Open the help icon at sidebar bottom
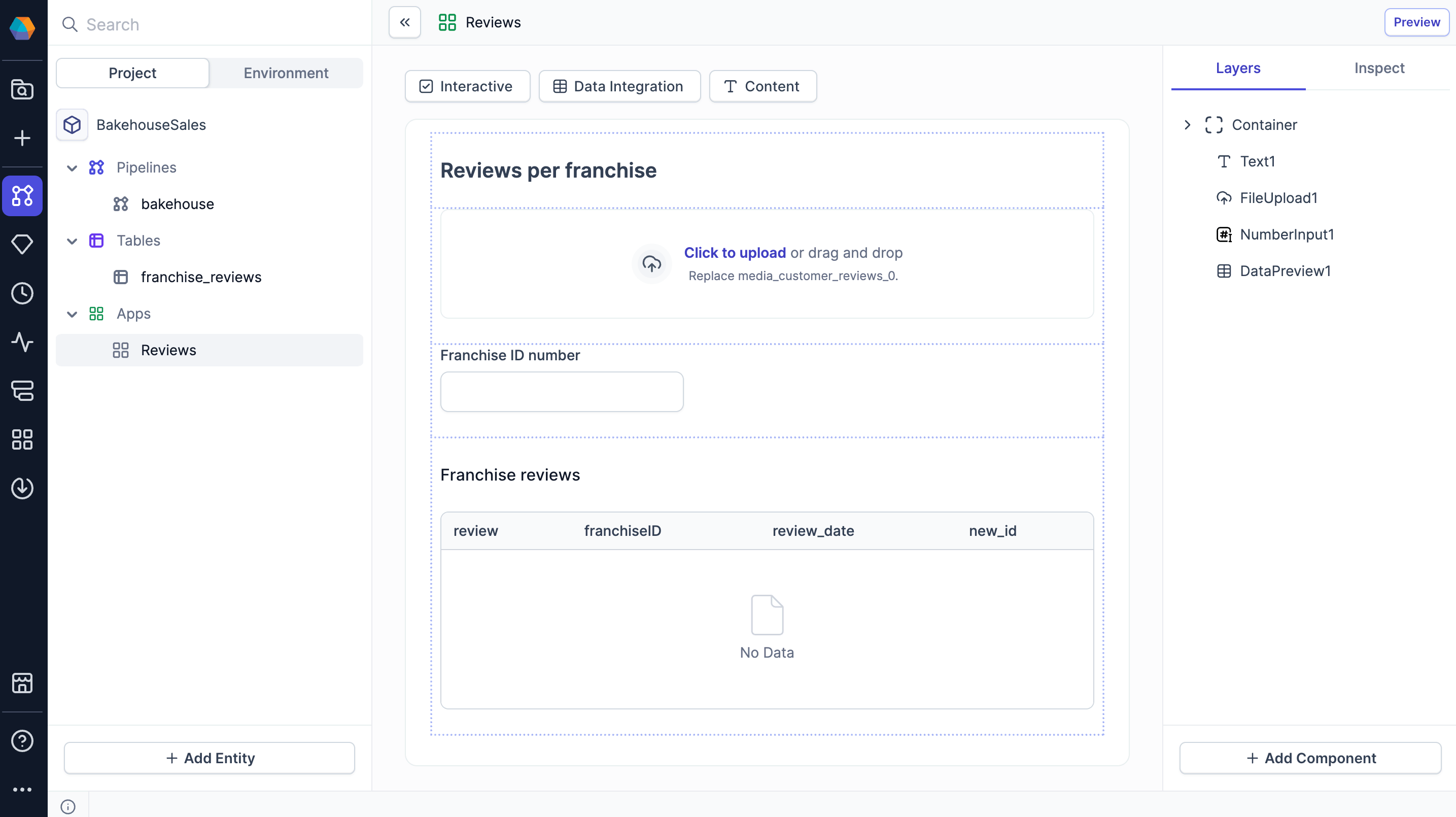This screenshot has height=817, width=1456. pos(22,741)
